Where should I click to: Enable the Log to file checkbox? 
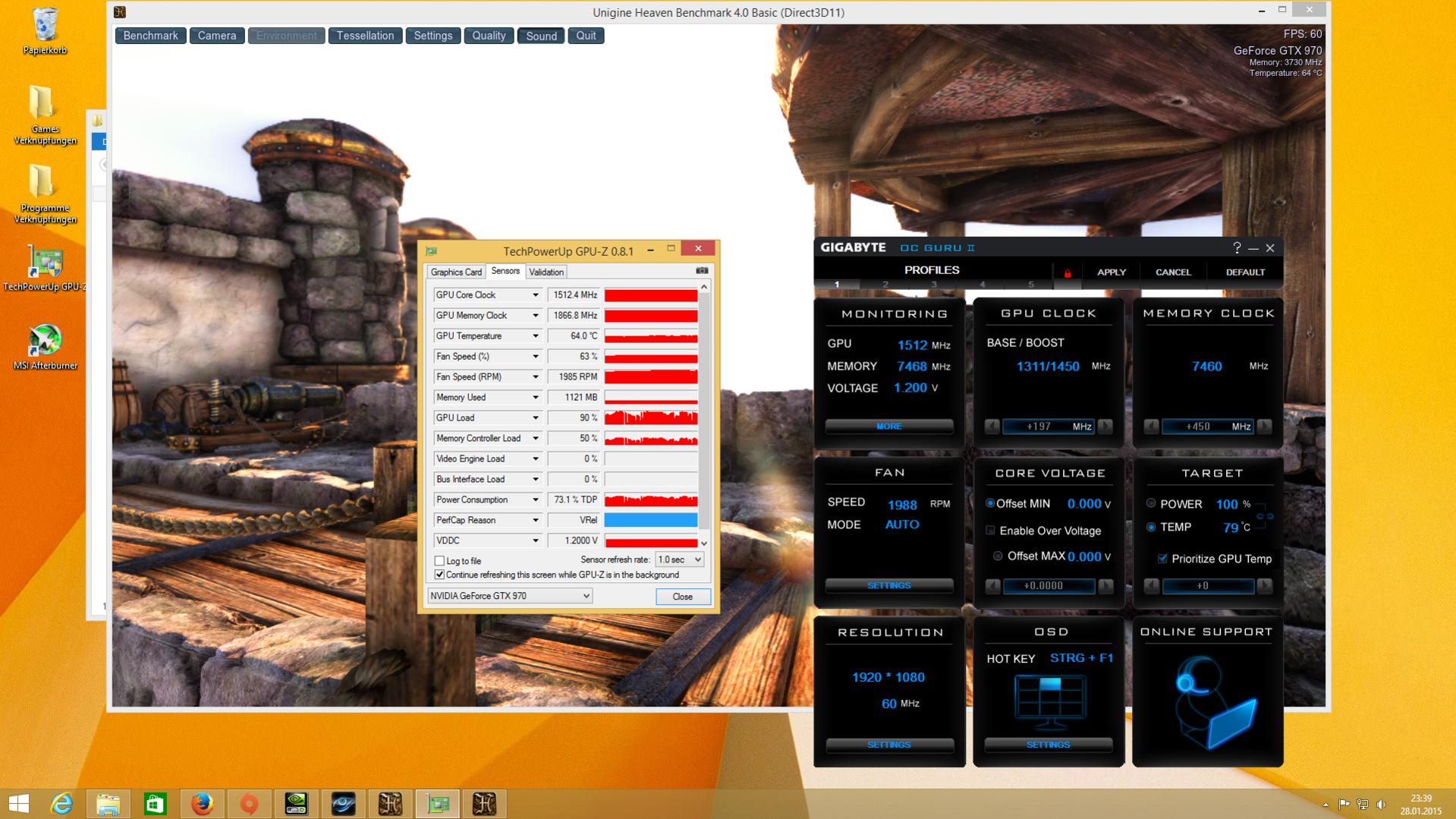tap(439, 561)
